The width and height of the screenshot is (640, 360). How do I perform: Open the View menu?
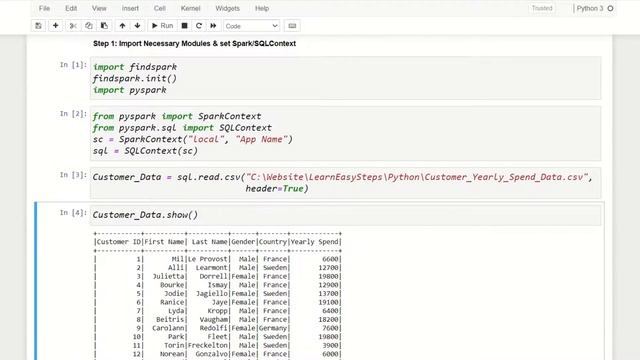coord(99,8)
